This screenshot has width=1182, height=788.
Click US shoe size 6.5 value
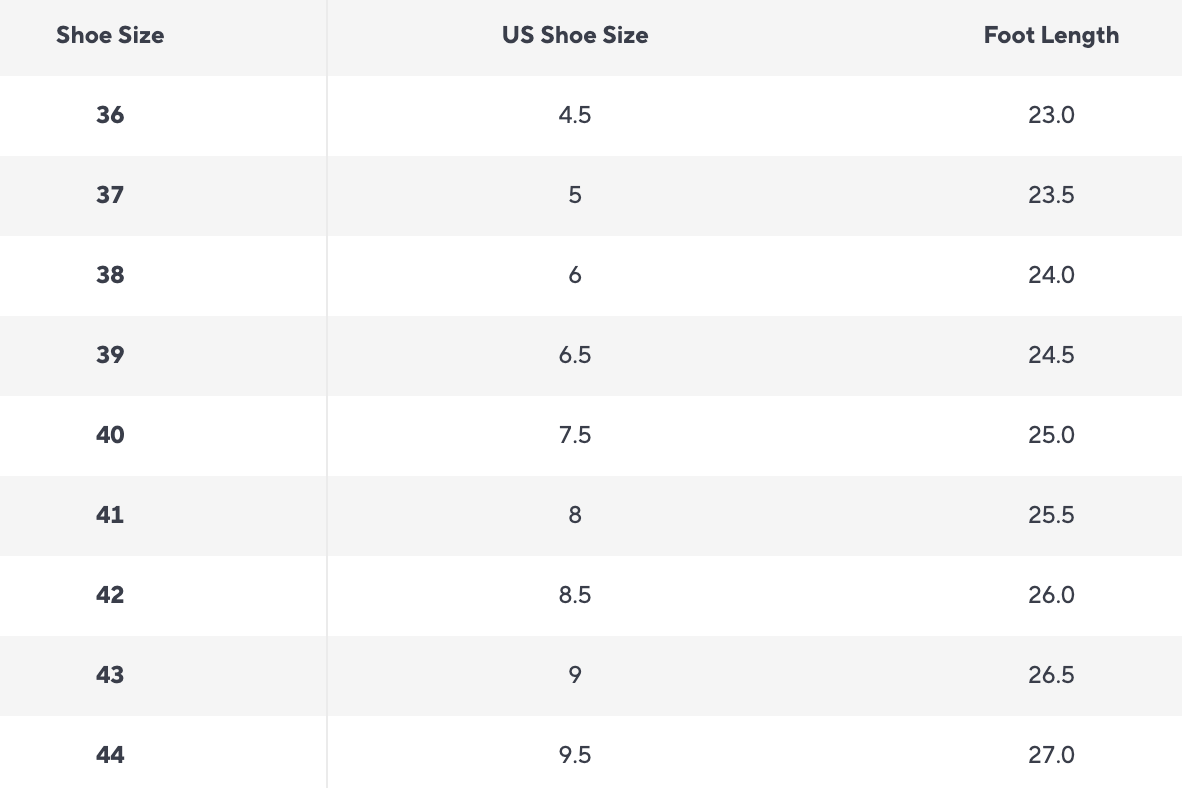tap(575, 355)
